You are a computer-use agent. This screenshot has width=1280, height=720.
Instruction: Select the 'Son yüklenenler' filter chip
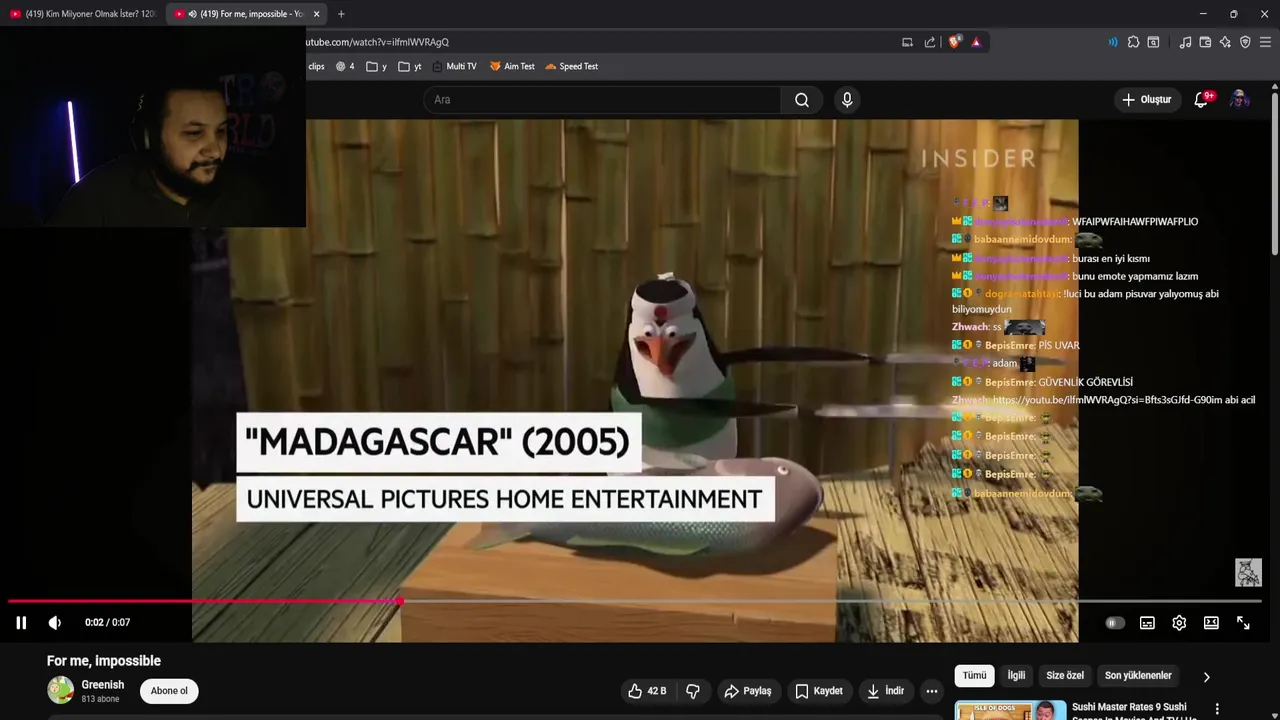click(x=1138, y=676)
